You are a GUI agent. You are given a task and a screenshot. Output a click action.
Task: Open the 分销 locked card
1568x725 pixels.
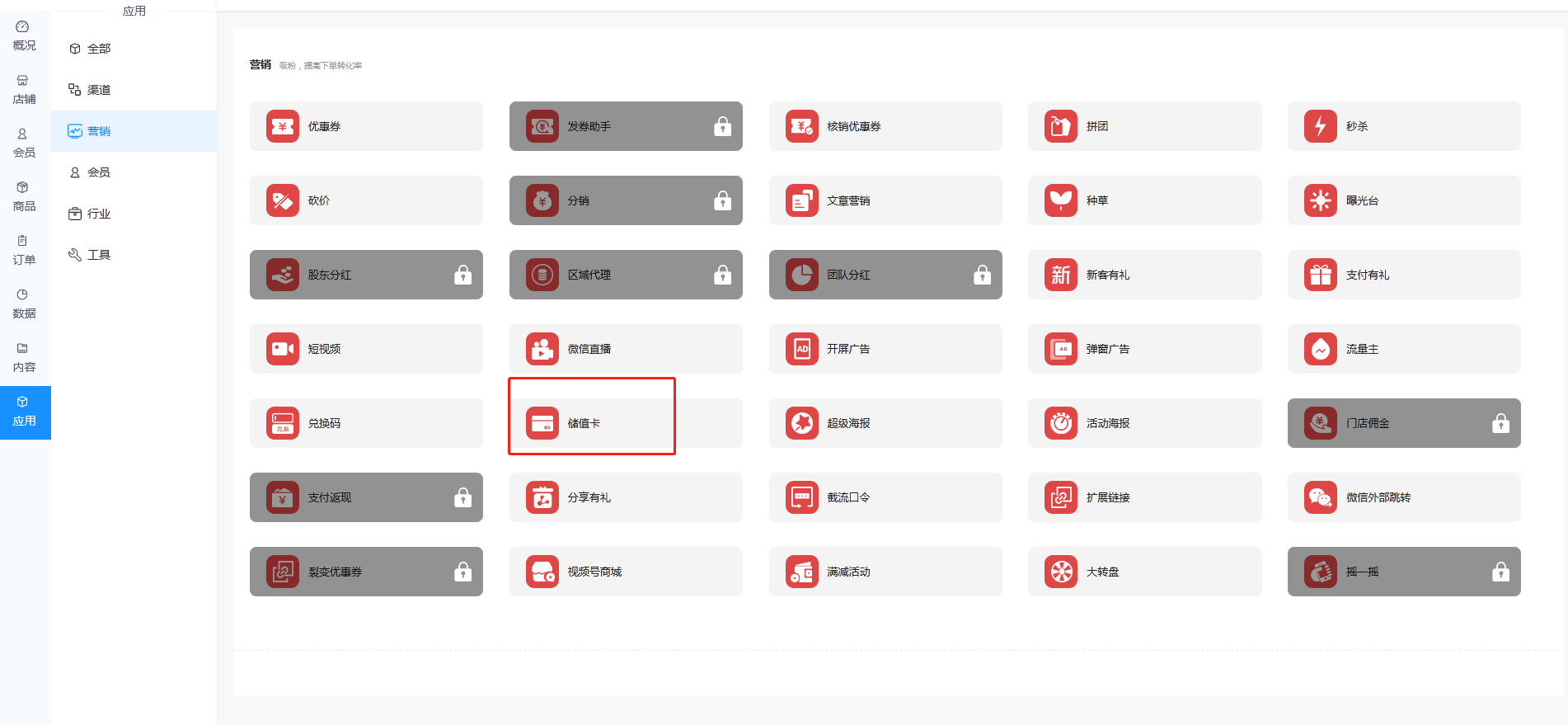[626, 200]
